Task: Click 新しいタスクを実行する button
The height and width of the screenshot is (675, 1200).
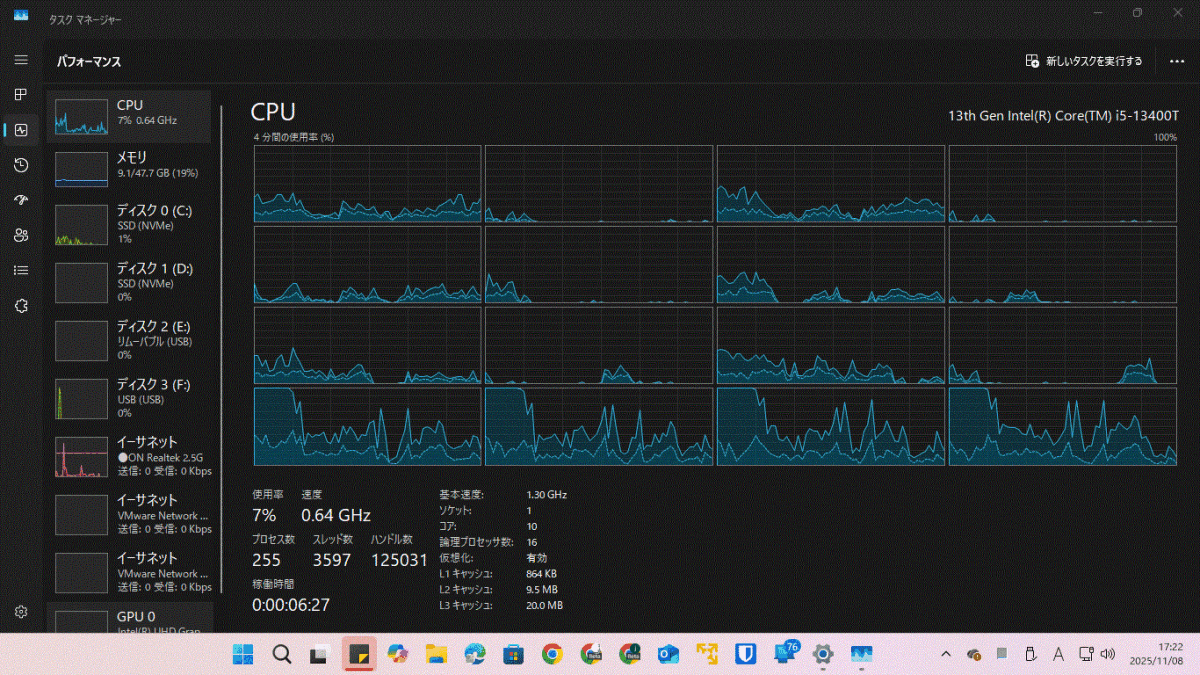Action: click(1084, 61)
